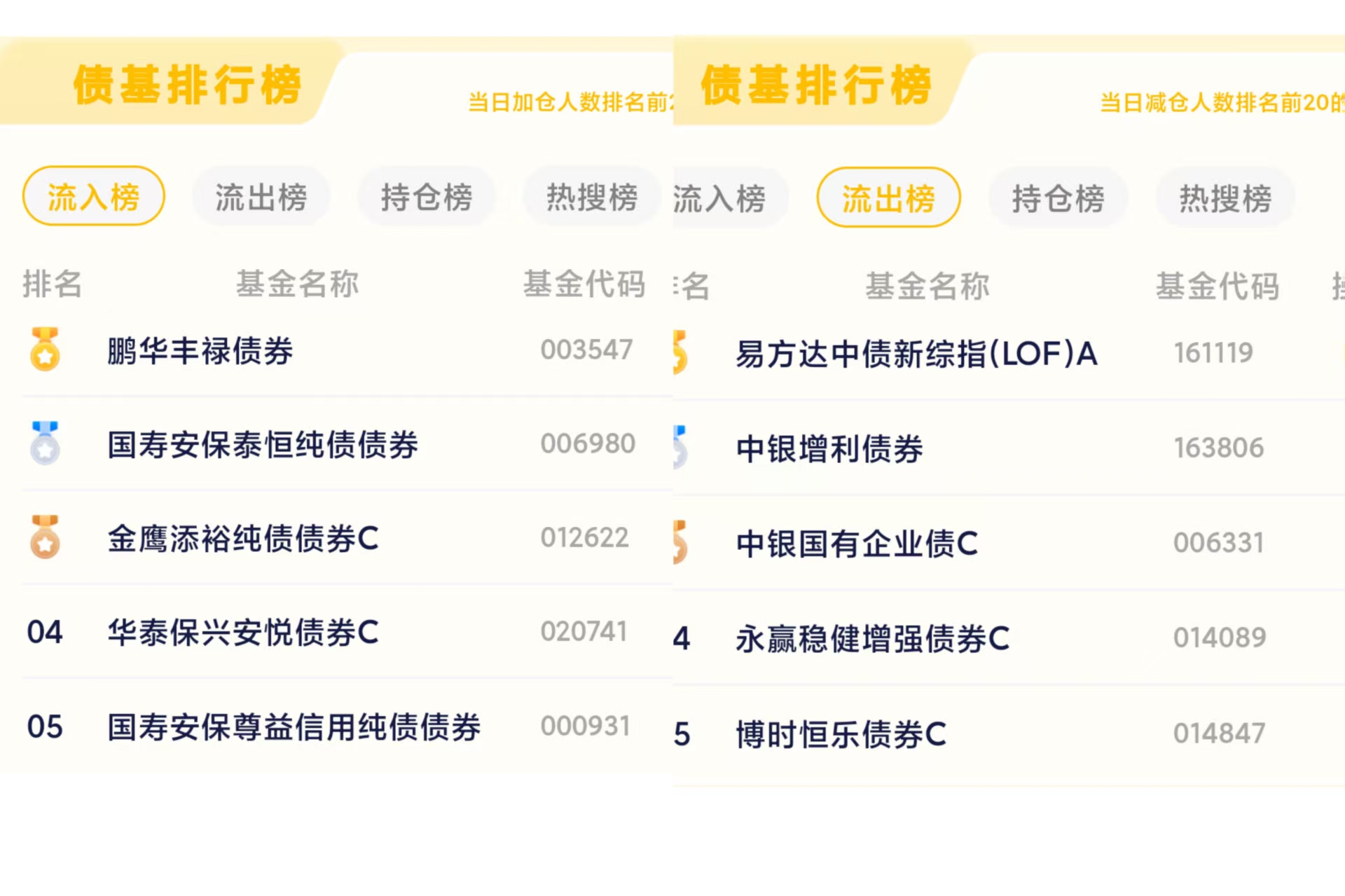This screenshot has width=1345, height=896.
Task: Open the 持仓榜 tab in right panel
Action: pos(1058,198)
